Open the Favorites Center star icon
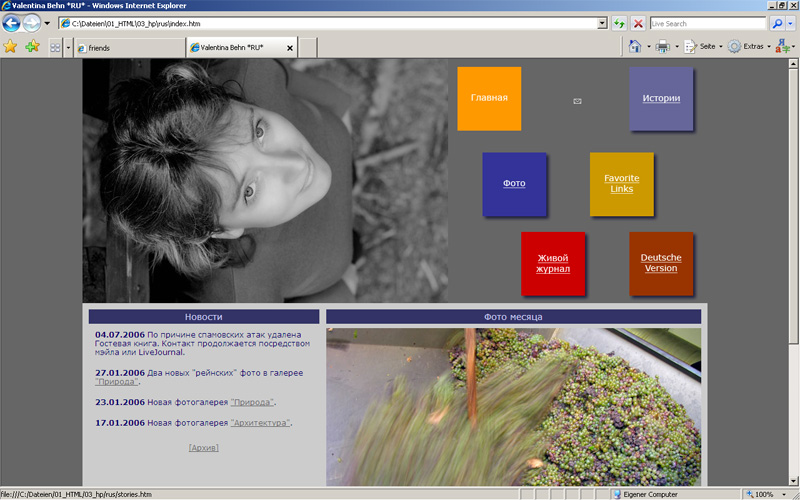Screen dimensions: 800x500 tap(10, 47)
